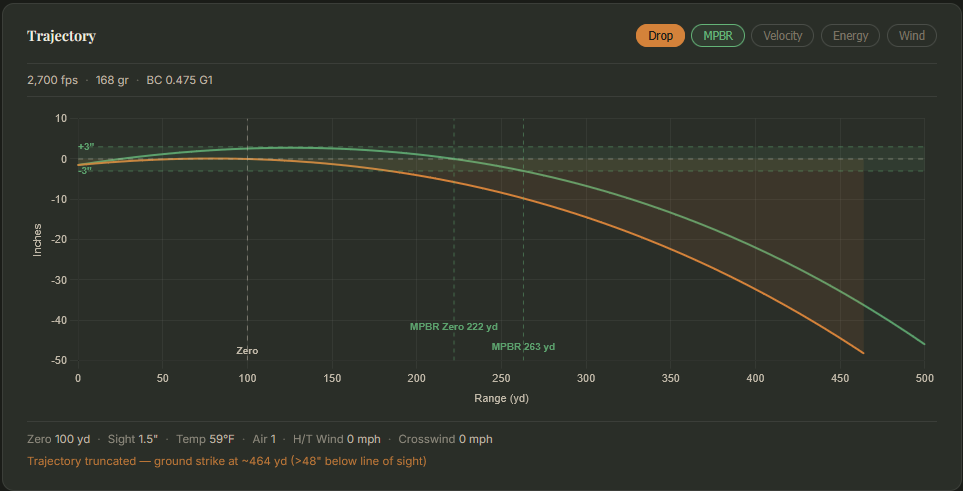The image size is (963, 491).
Task: Click the BC 0.475 G1 text
Action: (x=179, y=80)
